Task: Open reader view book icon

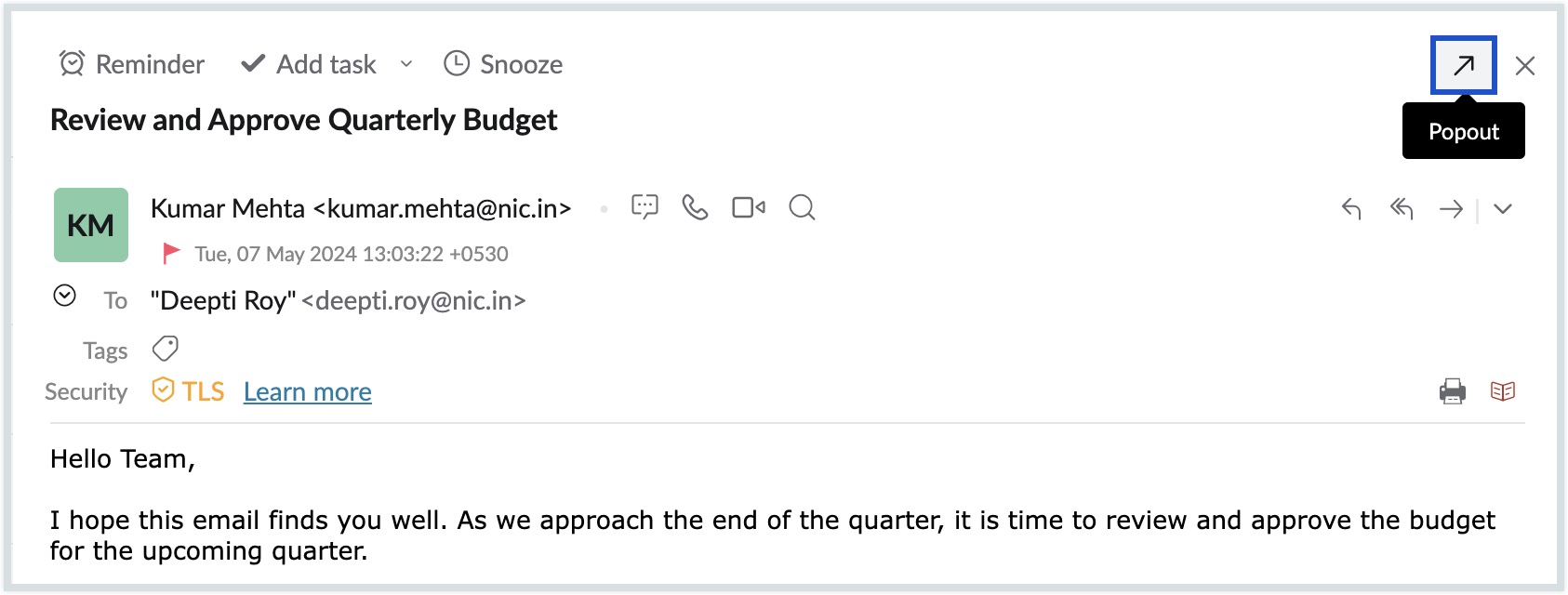Action: point(1503,391)
